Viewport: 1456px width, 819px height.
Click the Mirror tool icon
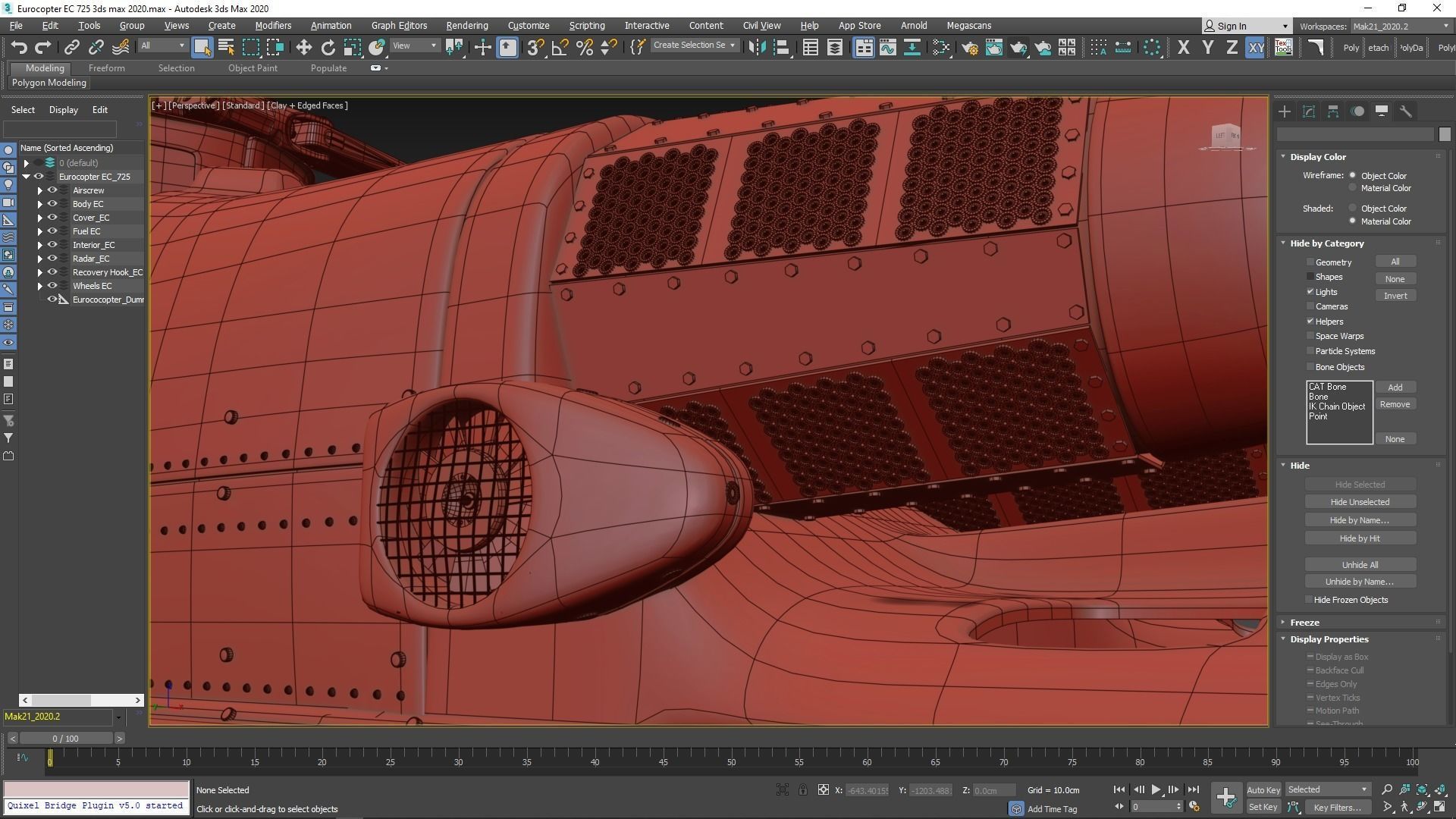pos(756,48)
